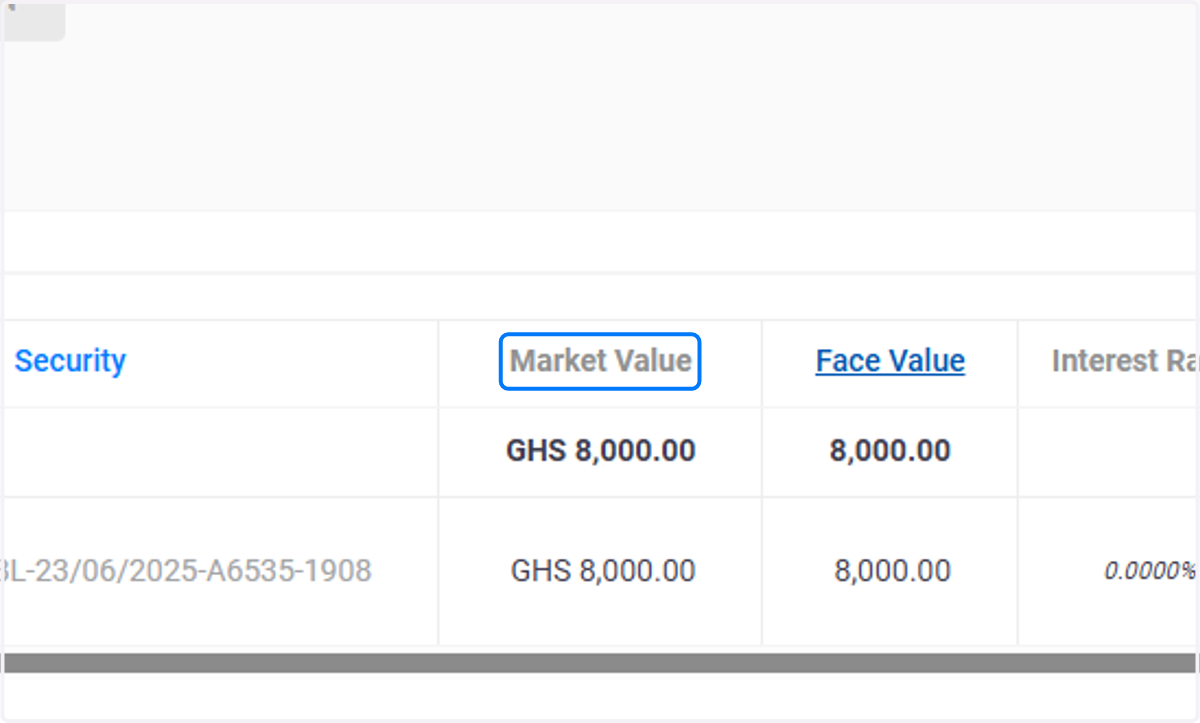
Task: Select the 8,000.00 face value in the security row
Action: tap(892, 571)
